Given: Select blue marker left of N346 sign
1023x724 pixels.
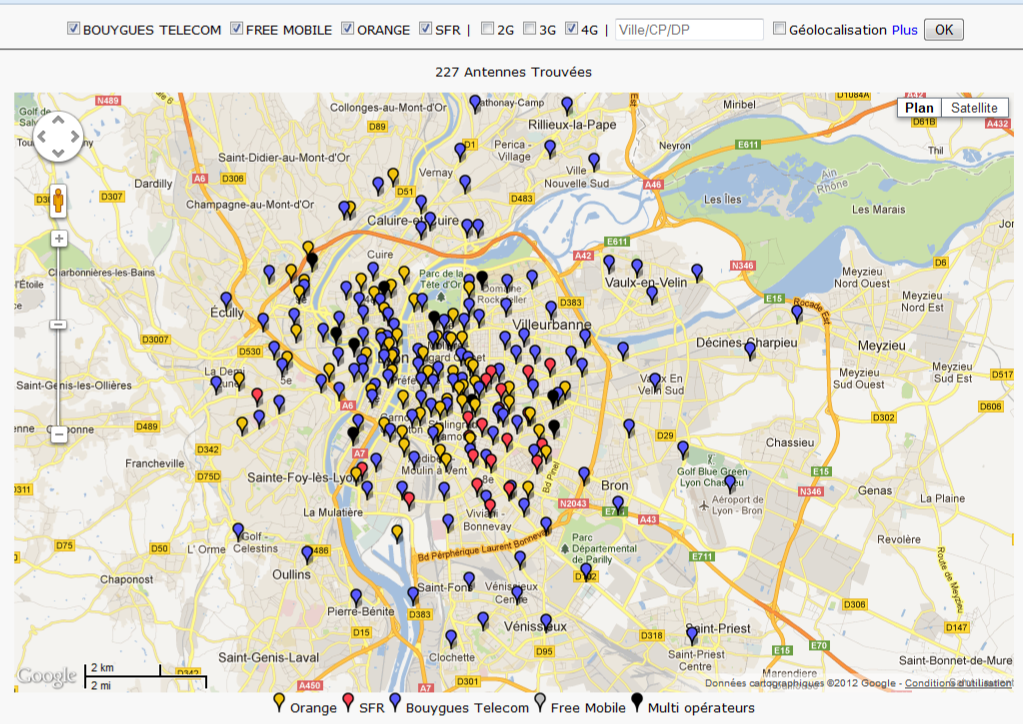Looking at the screenshot, I should point(697,272).
